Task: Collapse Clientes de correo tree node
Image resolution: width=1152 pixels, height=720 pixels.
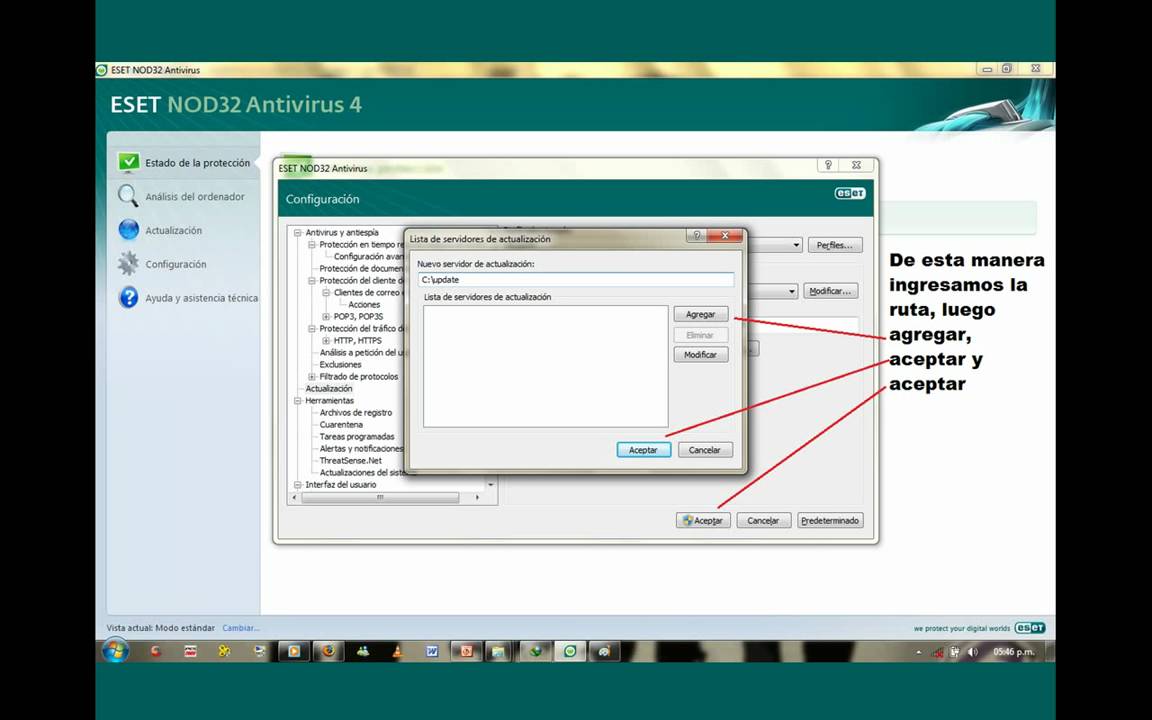Action: [326, 292]
